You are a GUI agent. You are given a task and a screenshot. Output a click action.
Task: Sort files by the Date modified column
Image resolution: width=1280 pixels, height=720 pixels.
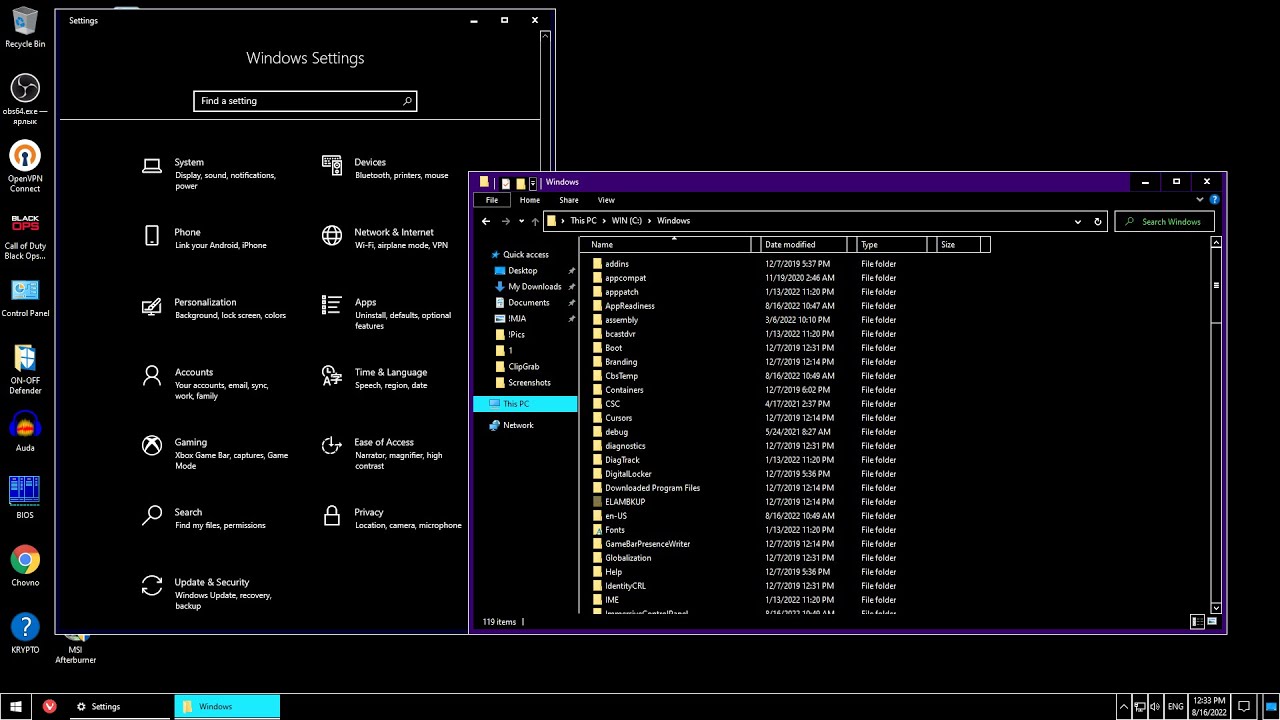pos(790,244)
